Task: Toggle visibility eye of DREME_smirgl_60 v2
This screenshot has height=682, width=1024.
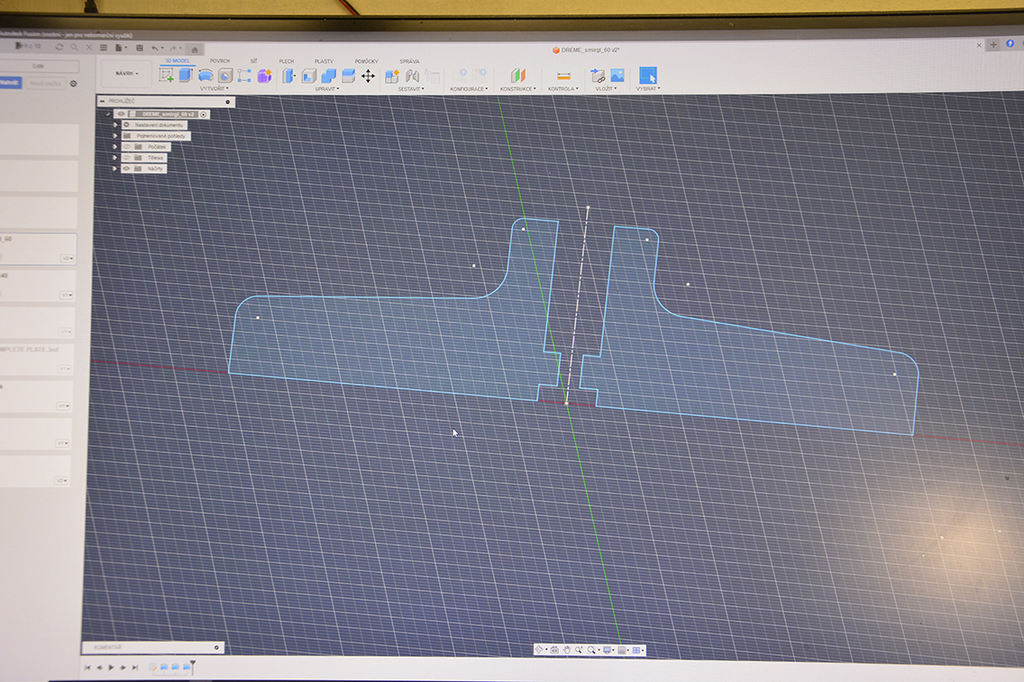Action: 121,114
